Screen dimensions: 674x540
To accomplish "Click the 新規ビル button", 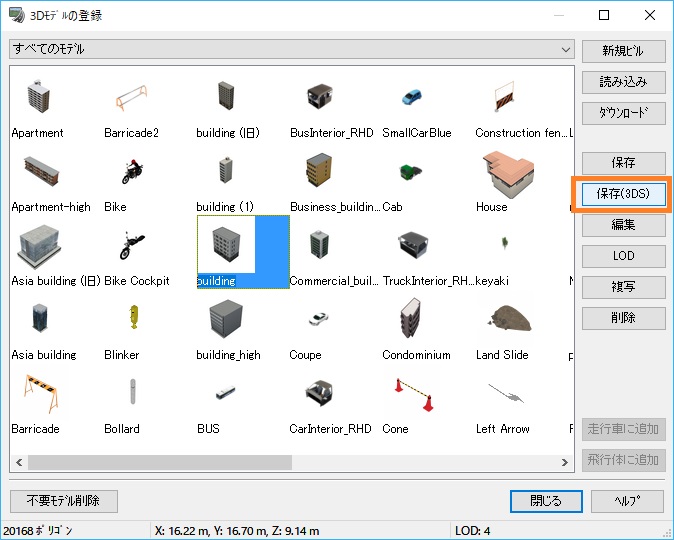I will (x=624, y=51).
